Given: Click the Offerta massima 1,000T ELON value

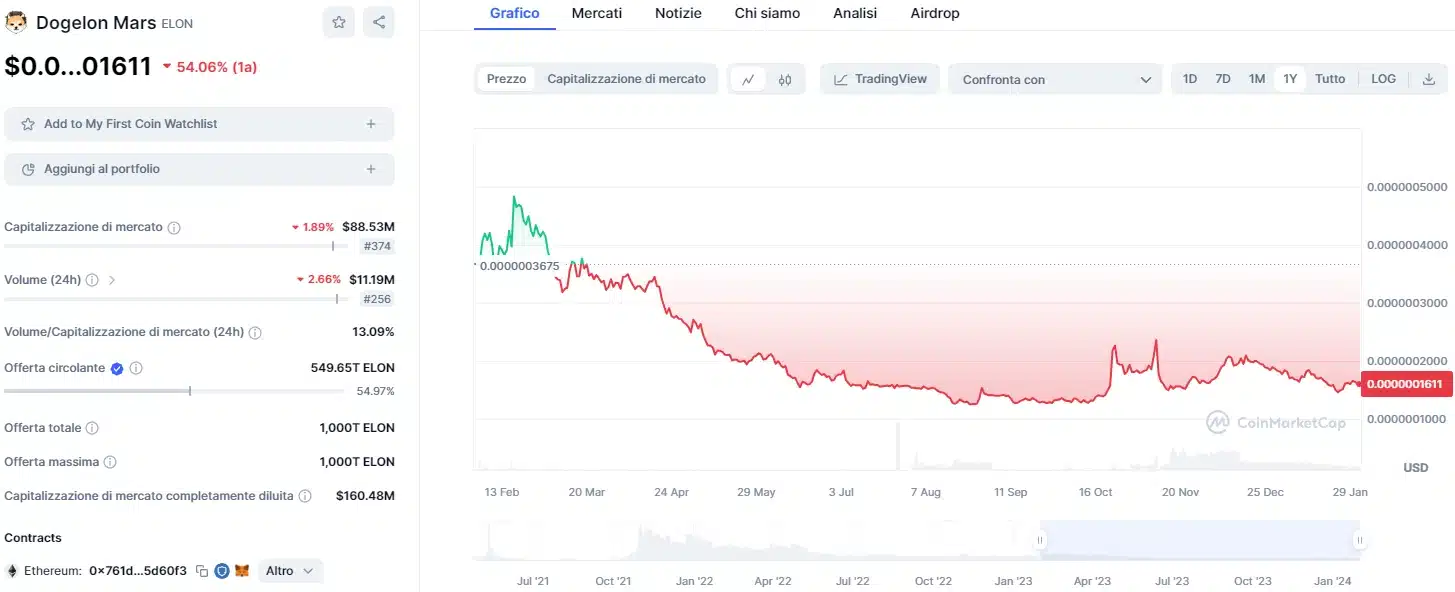Looking at the screenshot, I should click(x=357, y=462).
